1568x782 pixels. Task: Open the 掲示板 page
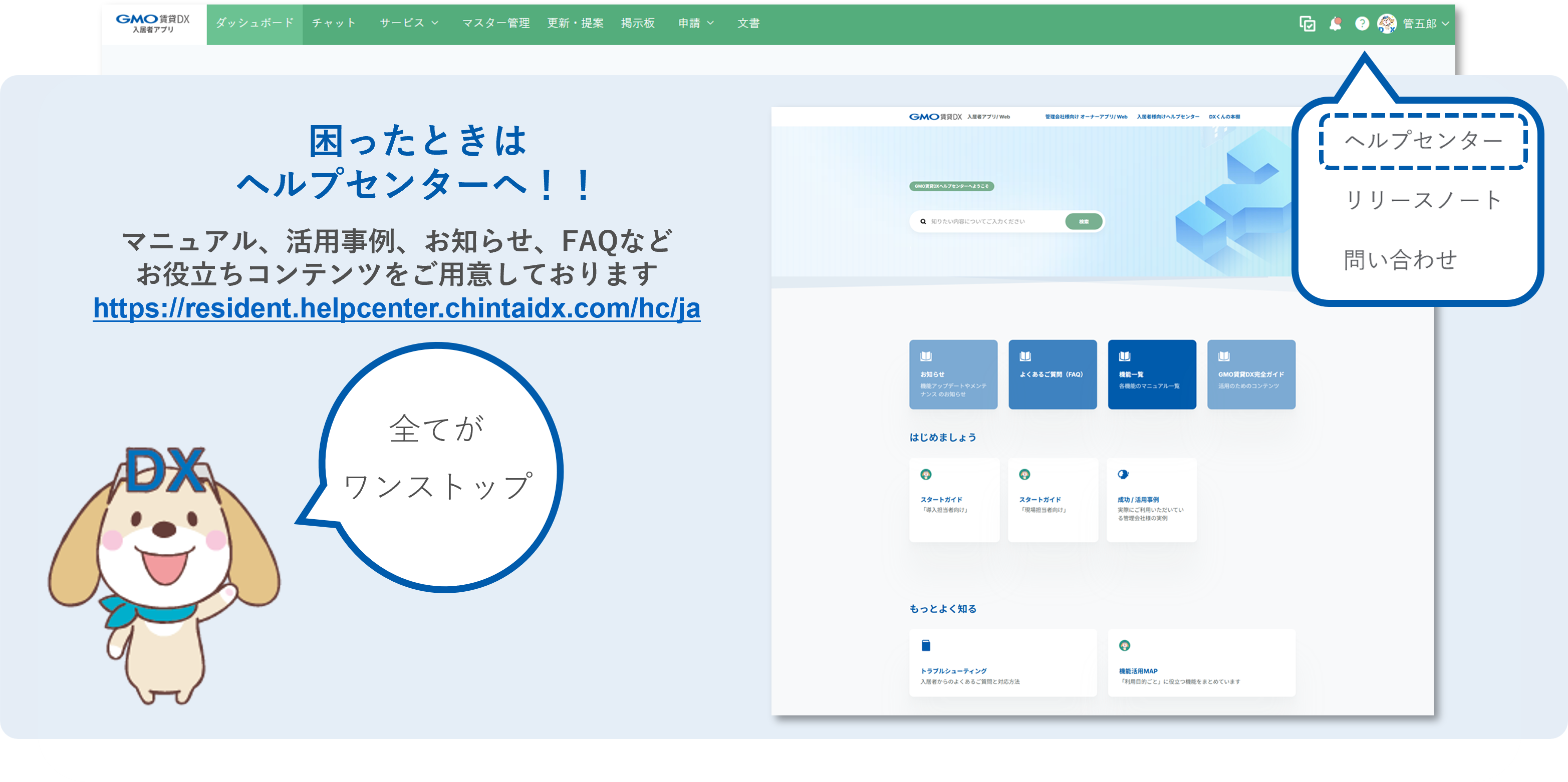pos(637,23)
